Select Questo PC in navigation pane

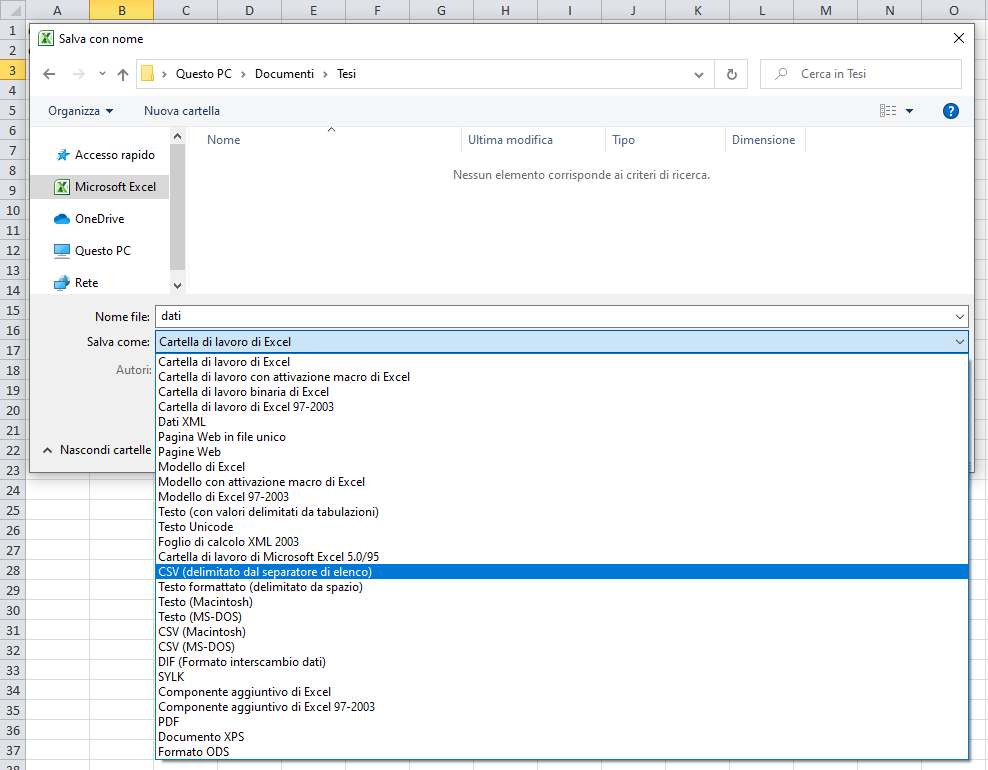pos(93,251)
